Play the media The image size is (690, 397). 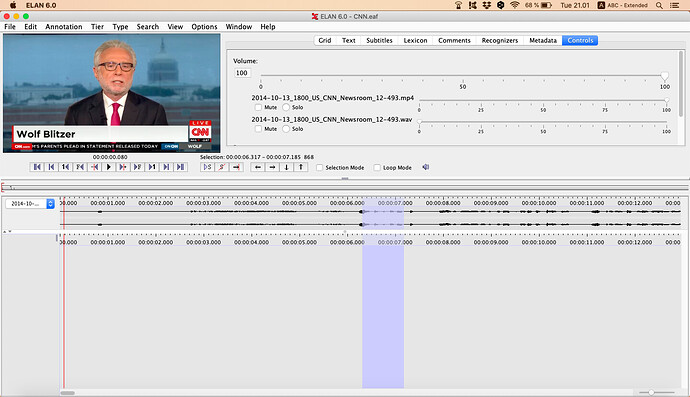coord(109,167)
